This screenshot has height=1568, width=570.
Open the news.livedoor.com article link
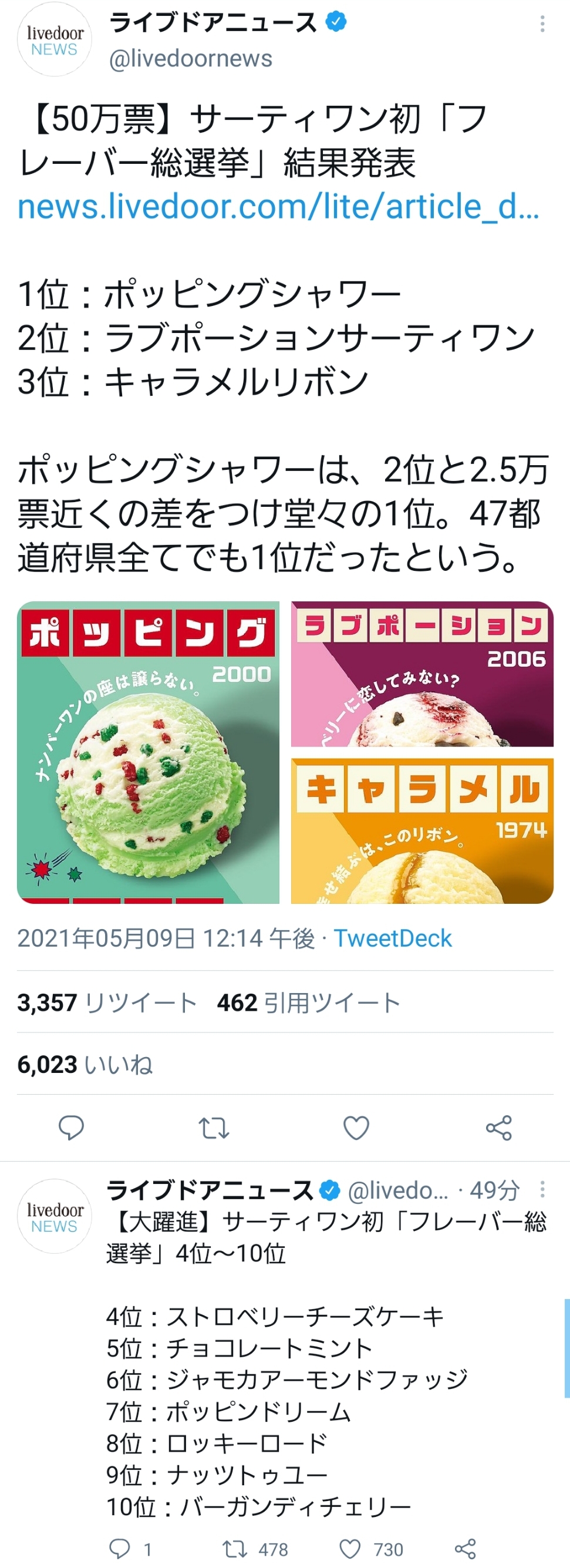278,207
